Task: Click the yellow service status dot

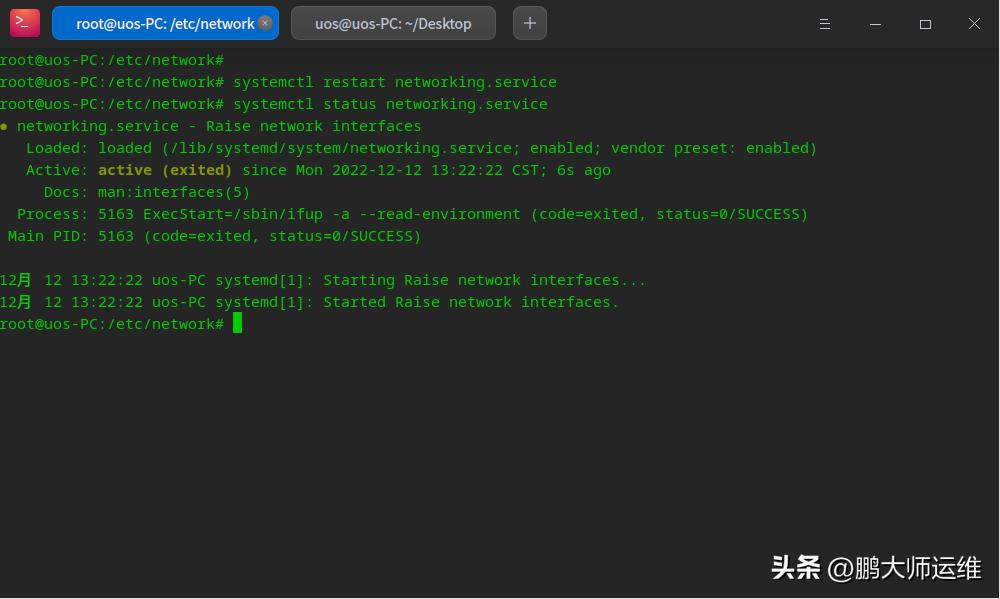Action: click(4, 127)
